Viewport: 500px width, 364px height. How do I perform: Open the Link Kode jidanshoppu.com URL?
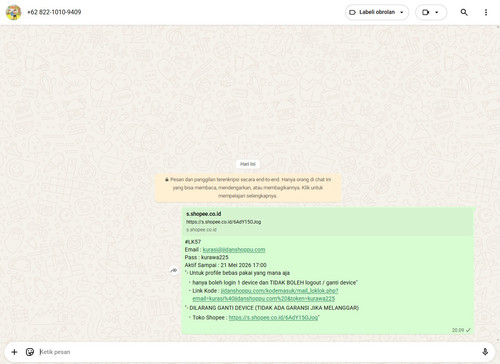click(265, 295)
